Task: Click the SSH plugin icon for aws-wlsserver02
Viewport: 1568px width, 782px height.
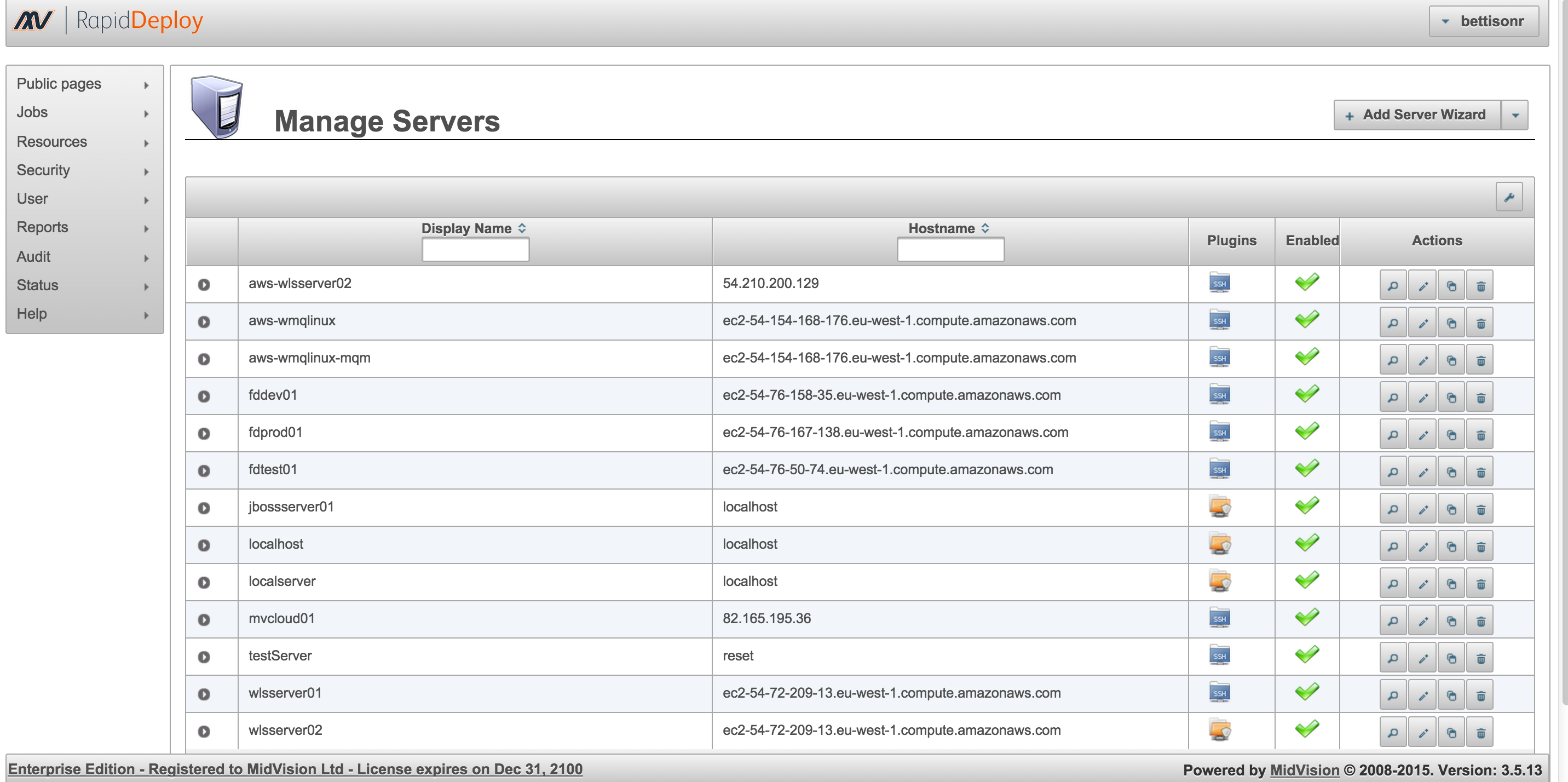Action: (1219, 283)
